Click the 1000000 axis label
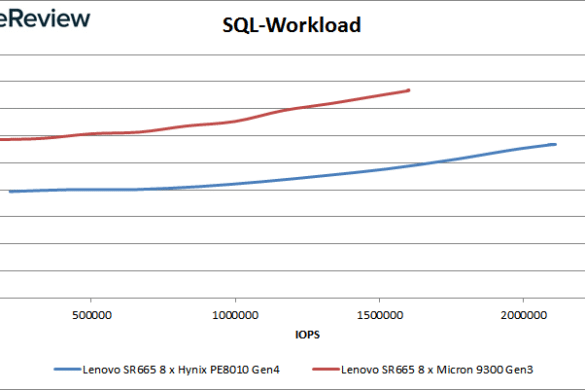This screenshot has width=585, height=390. [x=235, y=315]
